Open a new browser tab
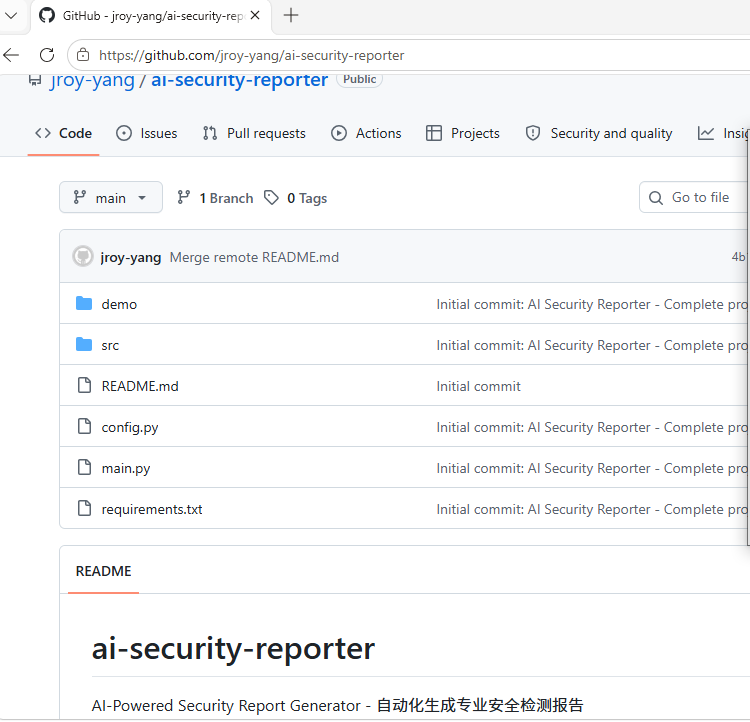This screenshot has width=750, height=722. (290, 16)
